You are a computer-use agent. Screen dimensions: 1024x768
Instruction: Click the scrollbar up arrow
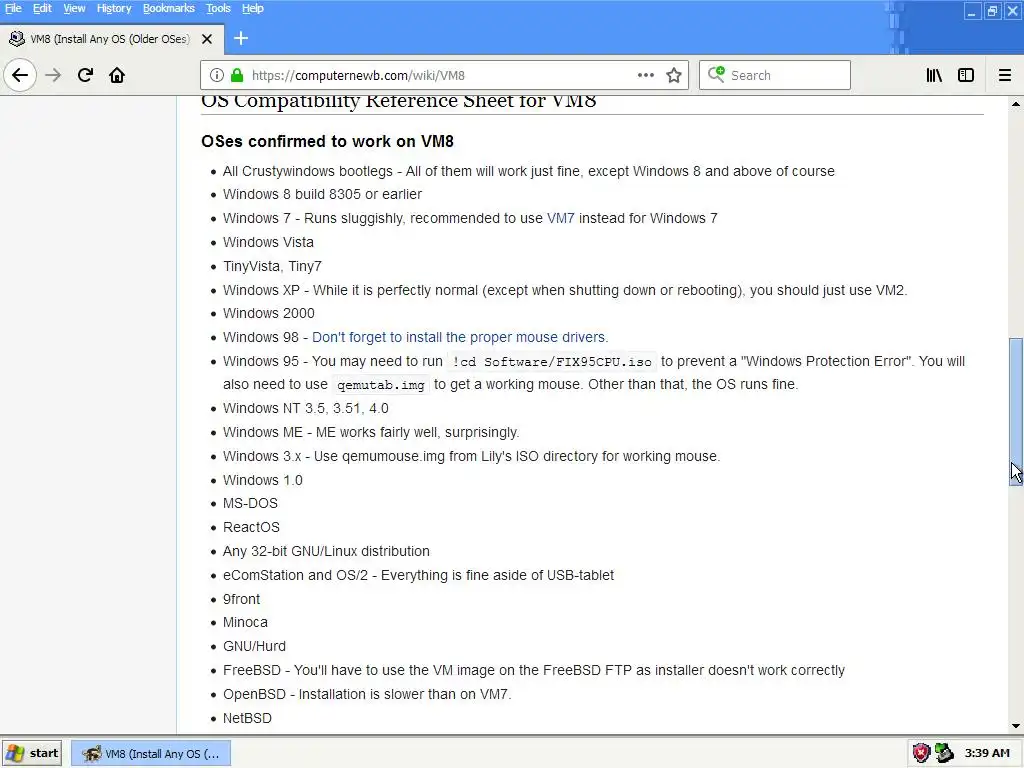(x=1016, y=104)
